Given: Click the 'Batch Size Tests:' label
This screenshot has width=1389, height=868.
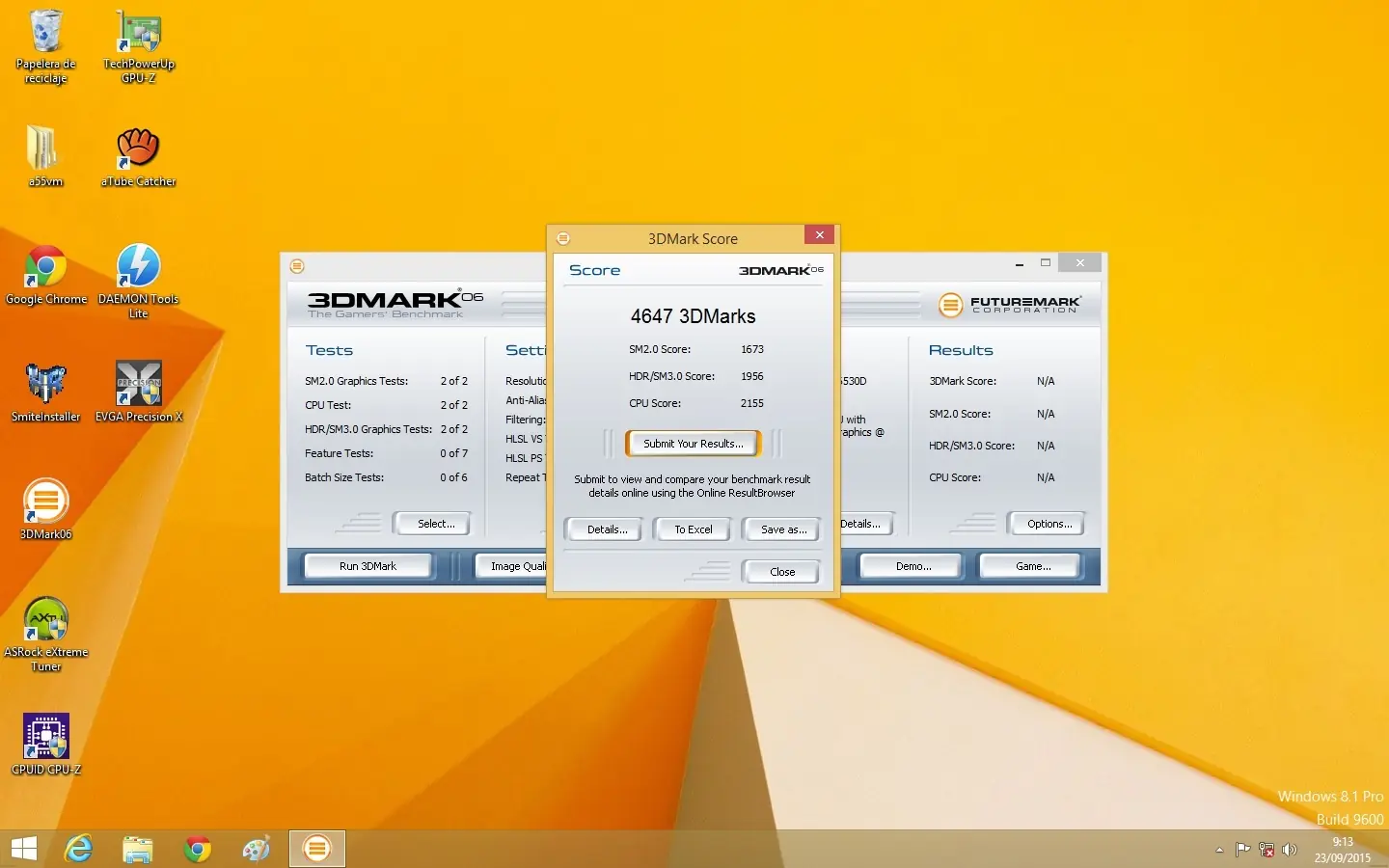Looking at the screenshot, I should 344,477.
